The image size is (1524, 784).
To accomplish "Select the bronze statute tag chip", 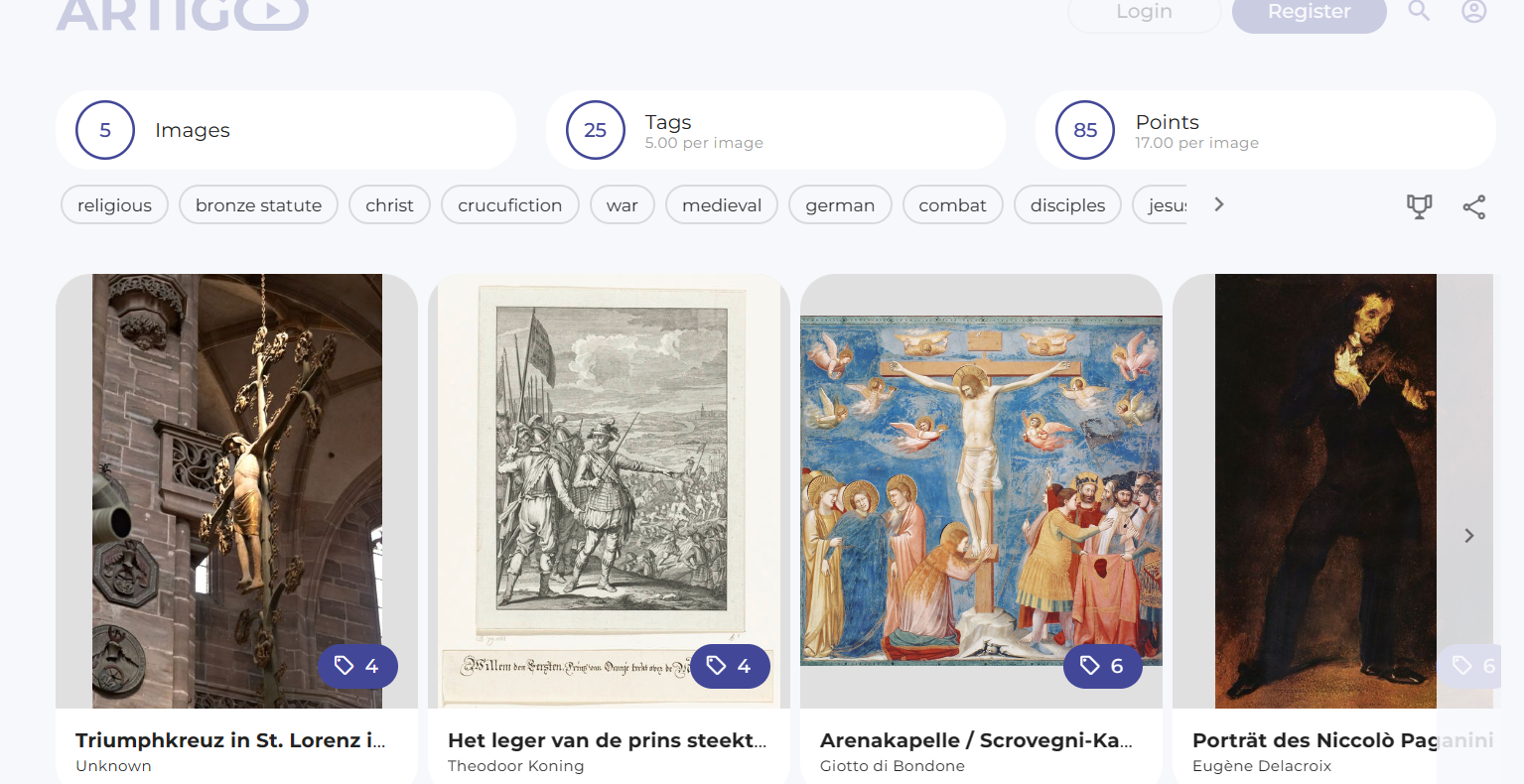I will [258, 205].
